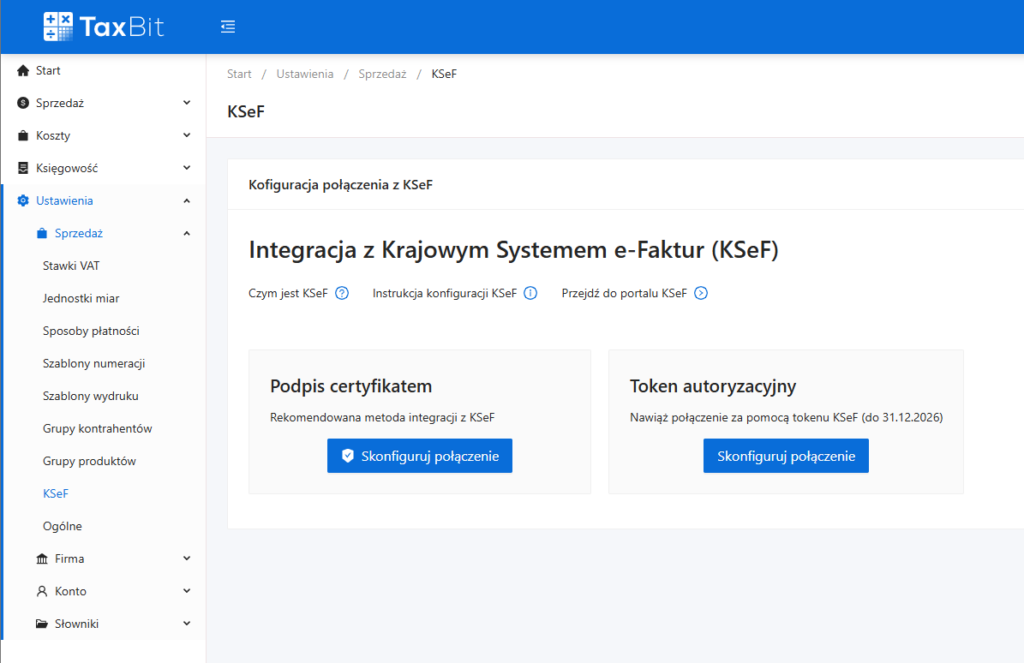Click the TaxBit calculator logo icon
1024x663 pixels.
pyautogui.click(x=58, y=27)
